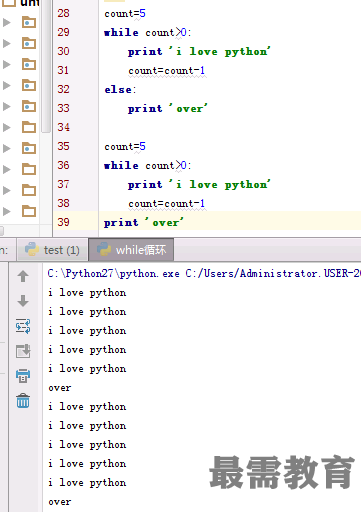Click gutter line number 34
Screen dimensions: 361x512
63,127
